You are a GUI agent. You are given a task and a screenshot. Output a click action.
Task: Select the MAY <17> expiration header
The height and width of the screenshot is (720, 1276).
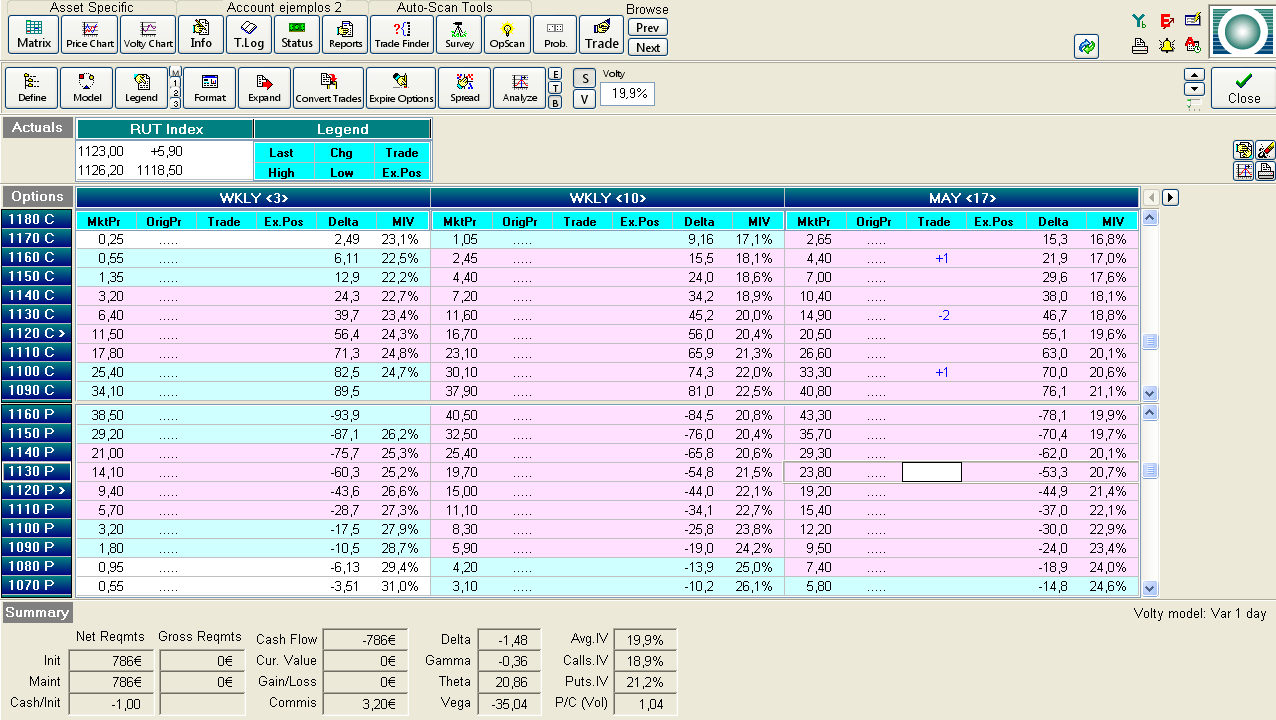tap(961, 198)
